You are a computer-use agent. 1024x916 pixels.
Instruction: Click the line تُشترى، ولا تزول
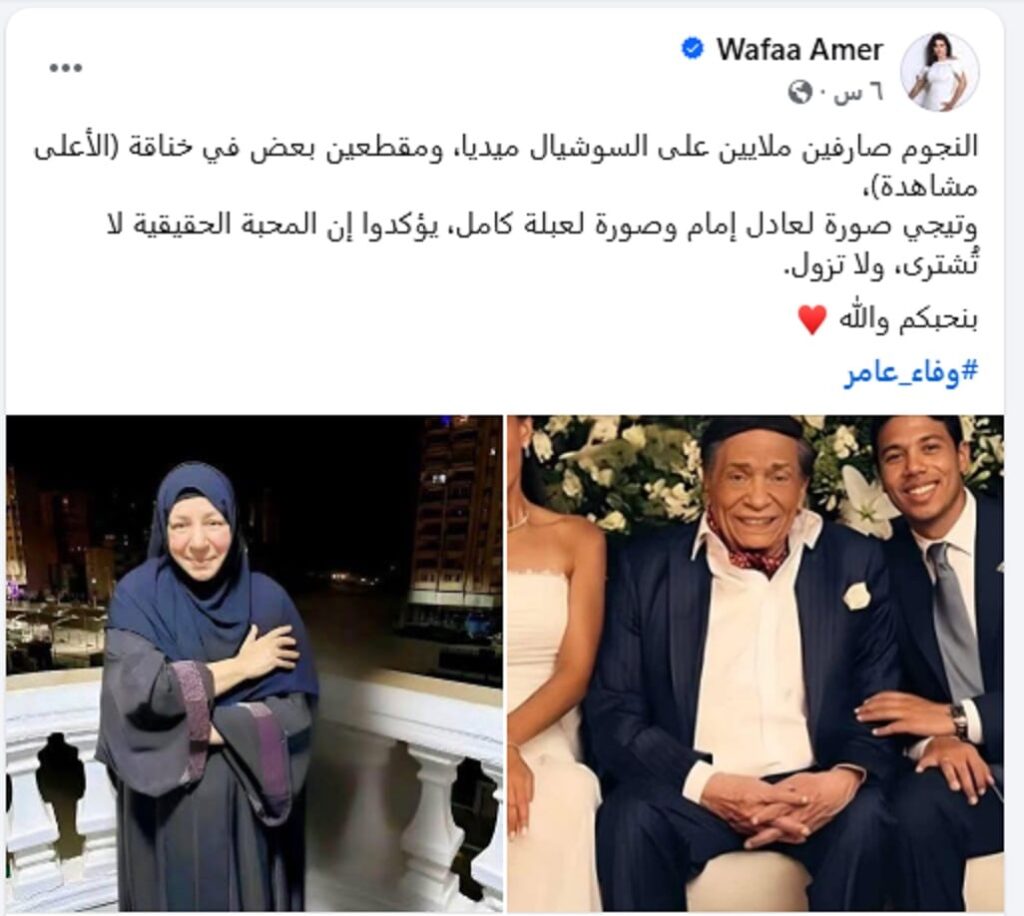(x=880, y=264)
